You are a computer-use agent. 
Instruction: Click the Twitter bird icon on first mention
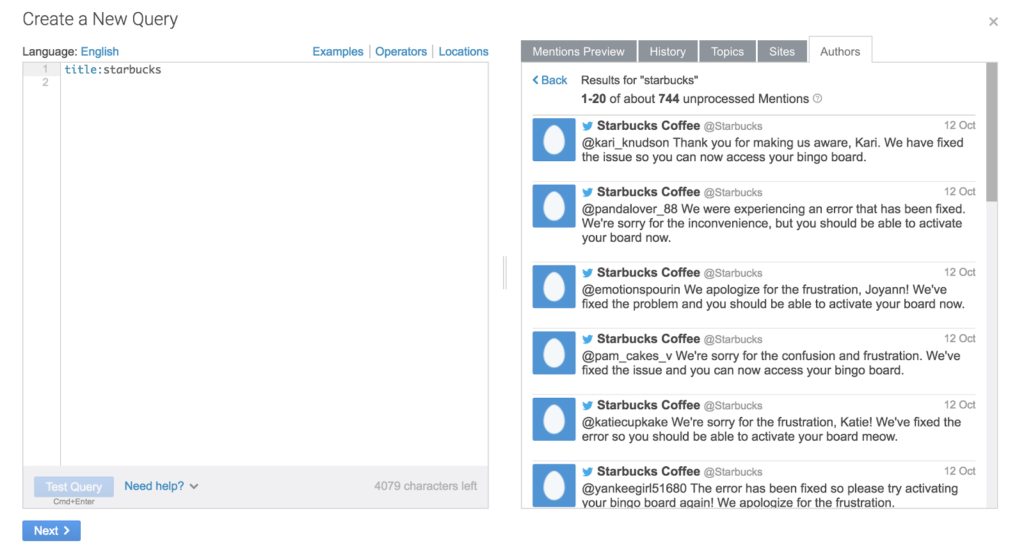pyautogui.click(x=588, y=126)
